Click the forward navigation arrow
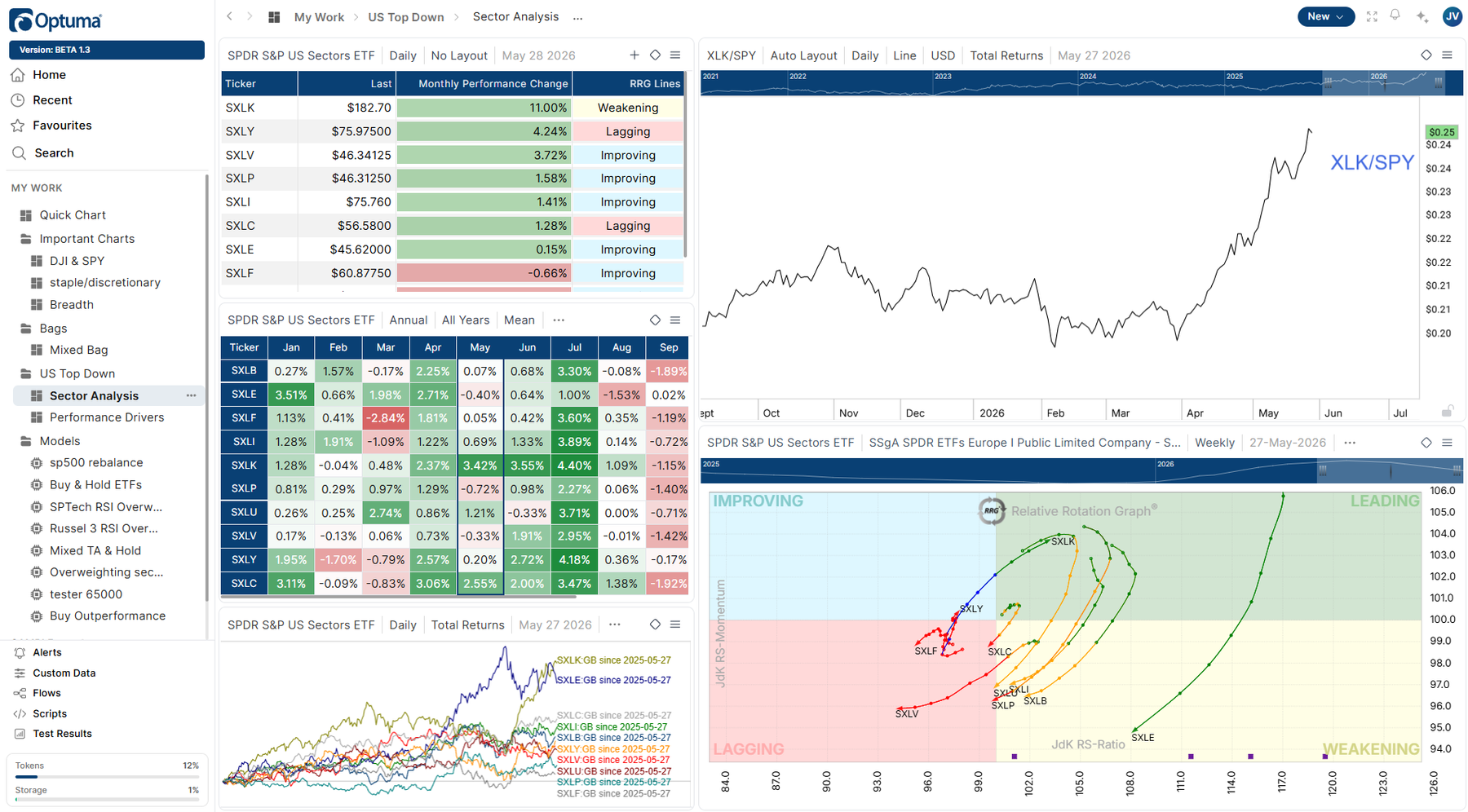Screen dimensions: 1468x812 point(250,16)
